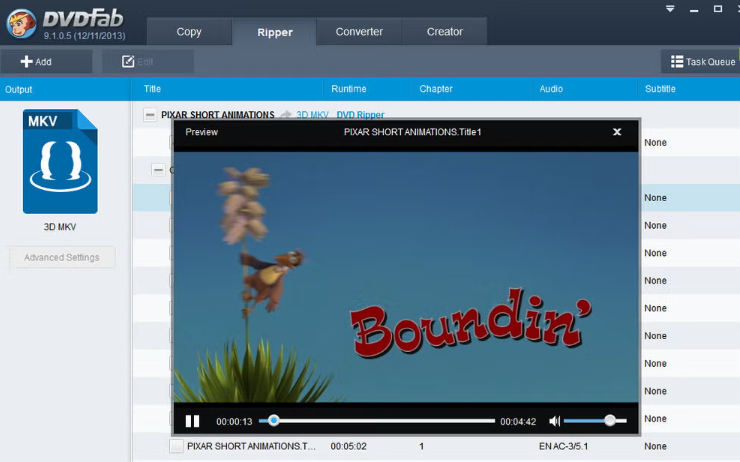Click the volume slider handle
The height and width of the screenshot is (462, 740).
pyautogui.click(x=610, y=420)
